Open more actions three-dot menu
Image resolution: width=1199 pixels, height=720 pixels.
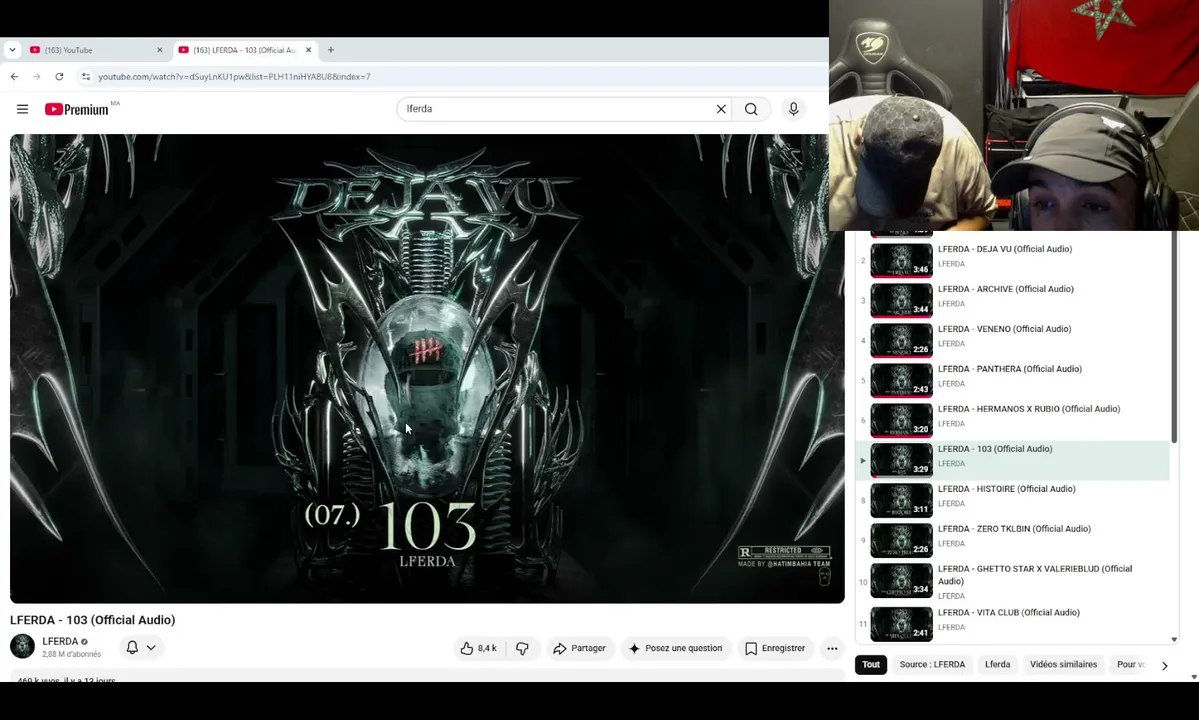coord(832,648)
